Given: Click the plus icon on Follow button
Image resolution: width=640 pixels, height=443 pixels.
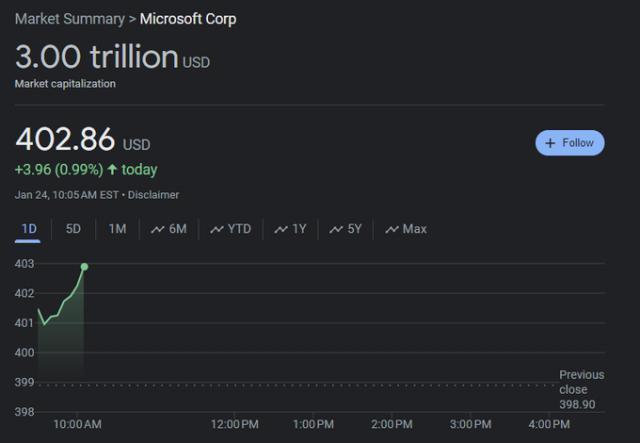Looking at the screenshot, I should click(x=550, y=143).
